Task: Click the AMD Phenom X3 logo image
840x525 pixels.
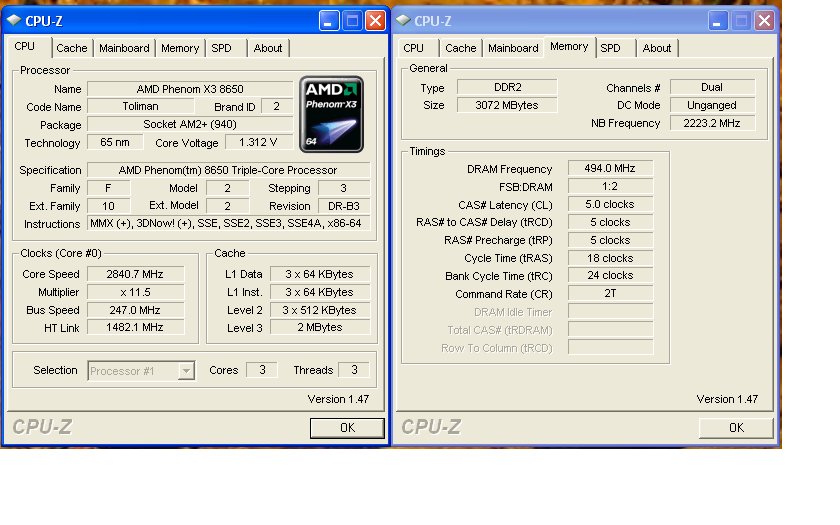Action: click(331, 114)
